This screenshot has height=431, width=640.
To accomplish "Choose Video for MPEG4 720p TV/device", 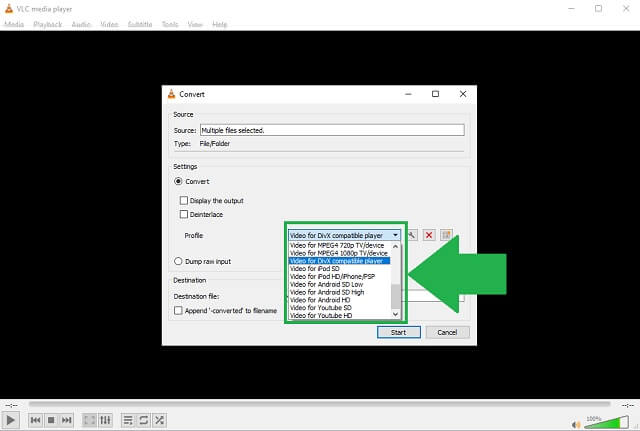I will pyautogui.click(x=340, y=245).
